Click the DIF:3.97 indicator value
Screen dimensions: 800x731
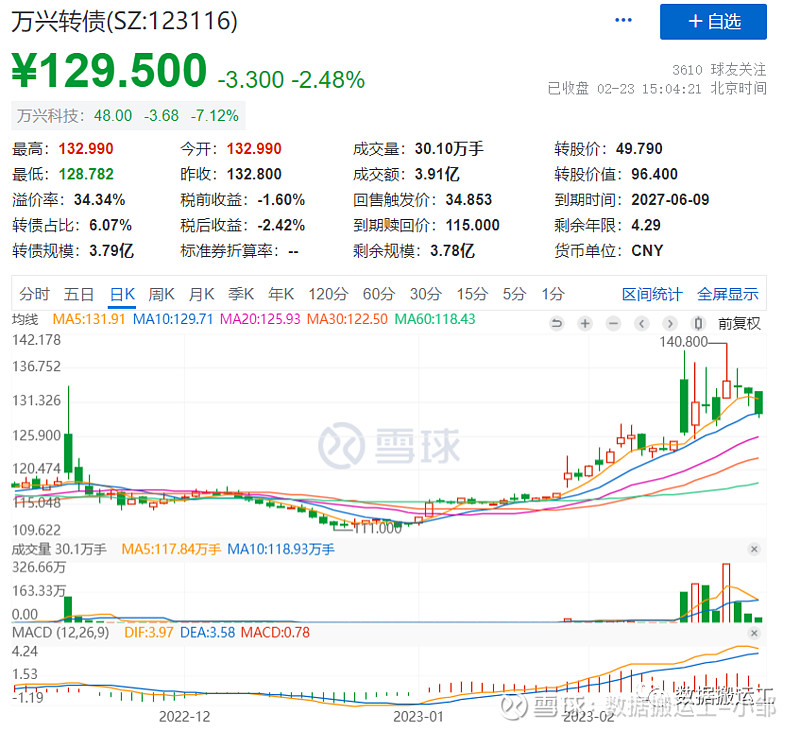149,633
